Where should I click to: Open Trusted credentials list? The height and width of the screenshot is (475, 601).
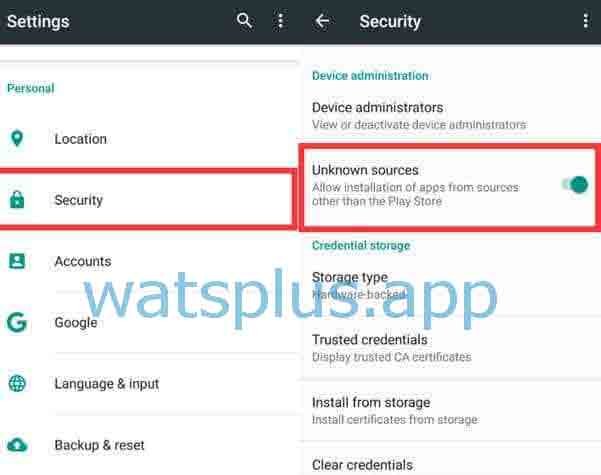tap(449, 348)
